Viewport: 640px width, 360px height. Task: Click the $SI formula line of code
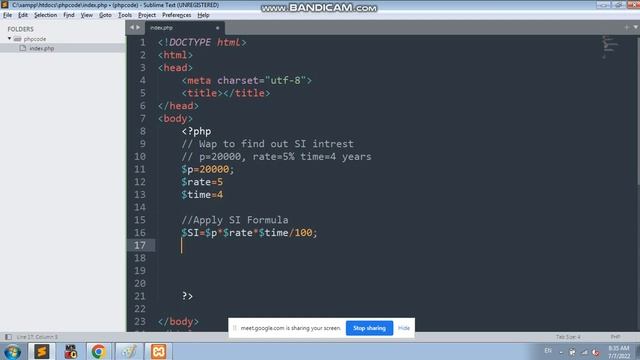pyautogui.click(x=249, y=233)
